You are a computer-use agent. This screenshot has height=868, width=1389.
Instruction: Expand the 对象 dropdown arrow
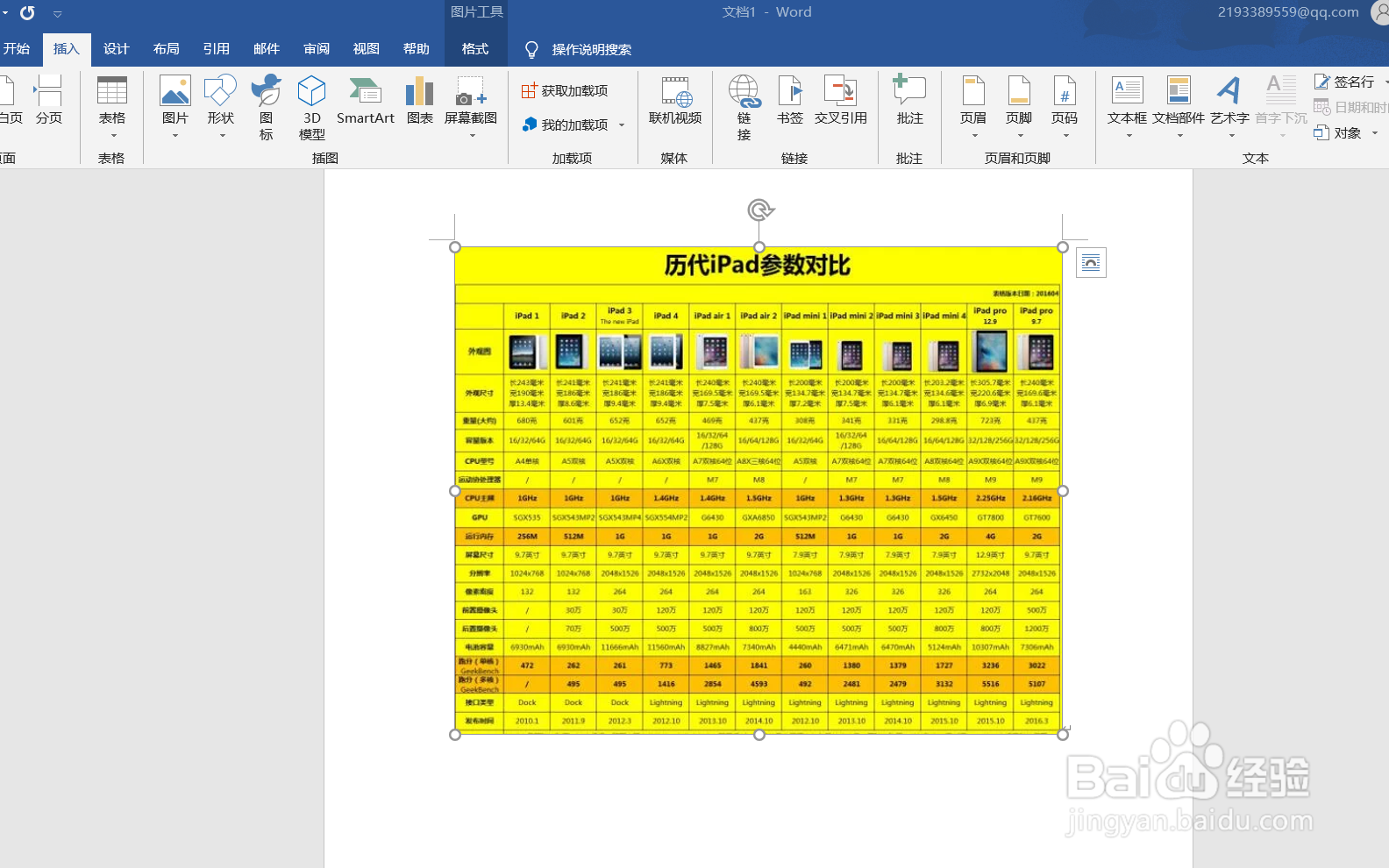[1374, 133]
